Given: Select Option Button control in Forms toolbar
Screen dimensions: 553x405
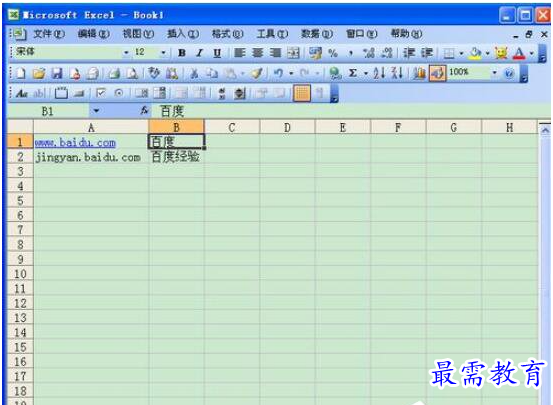Looking at the screenshot, I should [x=119, y=93].
